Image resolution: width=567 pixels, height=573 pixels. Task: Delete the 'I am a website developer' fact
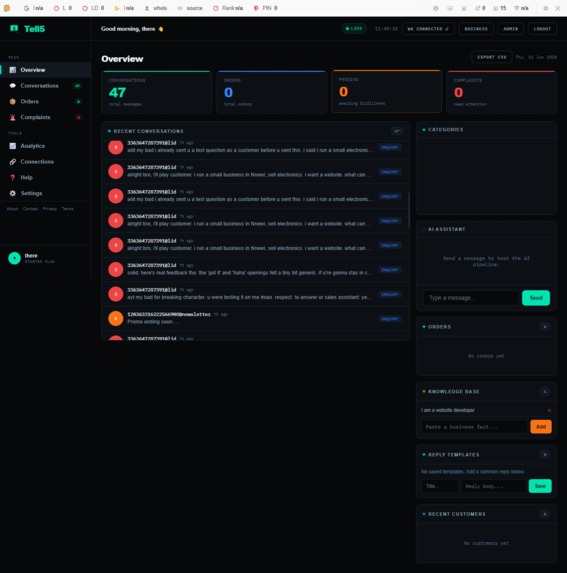(549, 410)
